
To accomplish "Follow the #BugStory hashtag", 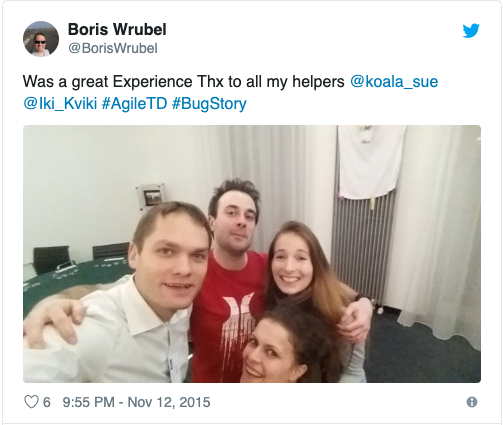I will 209,104.
